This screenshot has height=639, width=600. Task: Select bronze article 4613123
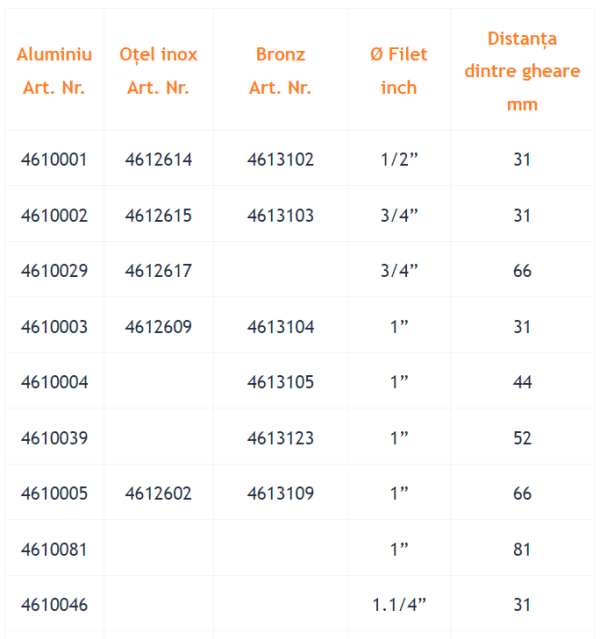(x=280, y=438)
